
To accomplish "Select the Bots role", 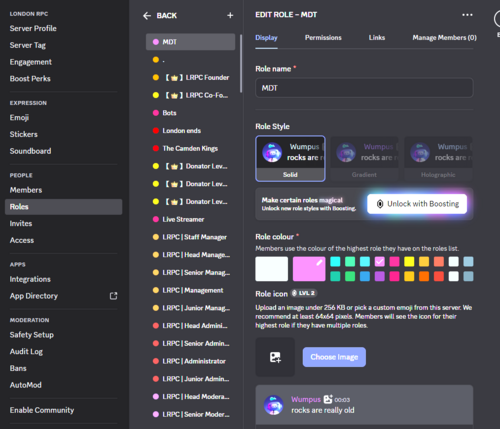I will click(x=190, y=113).
